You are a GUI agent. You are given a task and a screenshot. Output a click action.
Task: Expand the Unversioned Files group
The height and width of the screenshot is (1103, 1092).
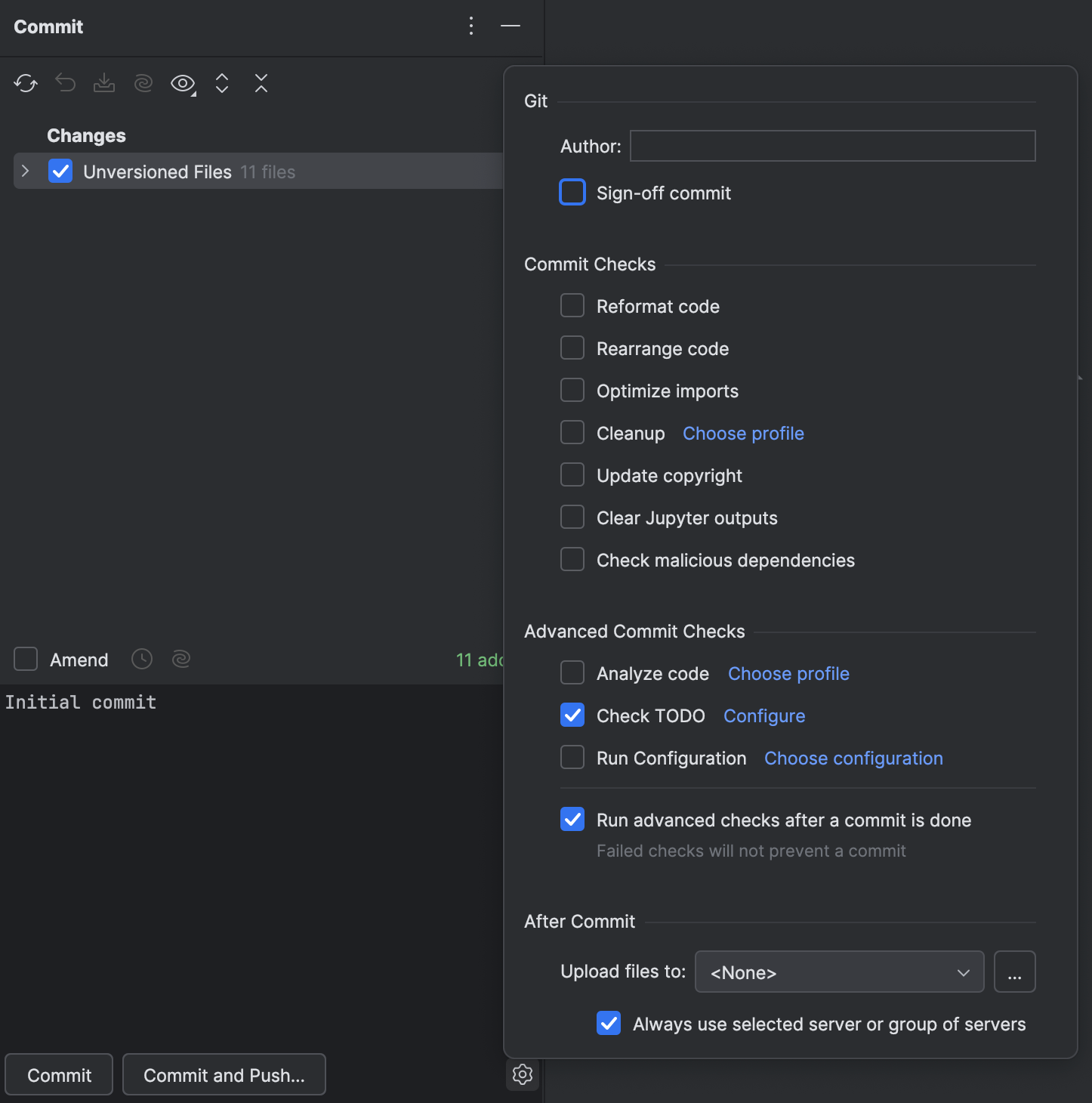[26, 171]
